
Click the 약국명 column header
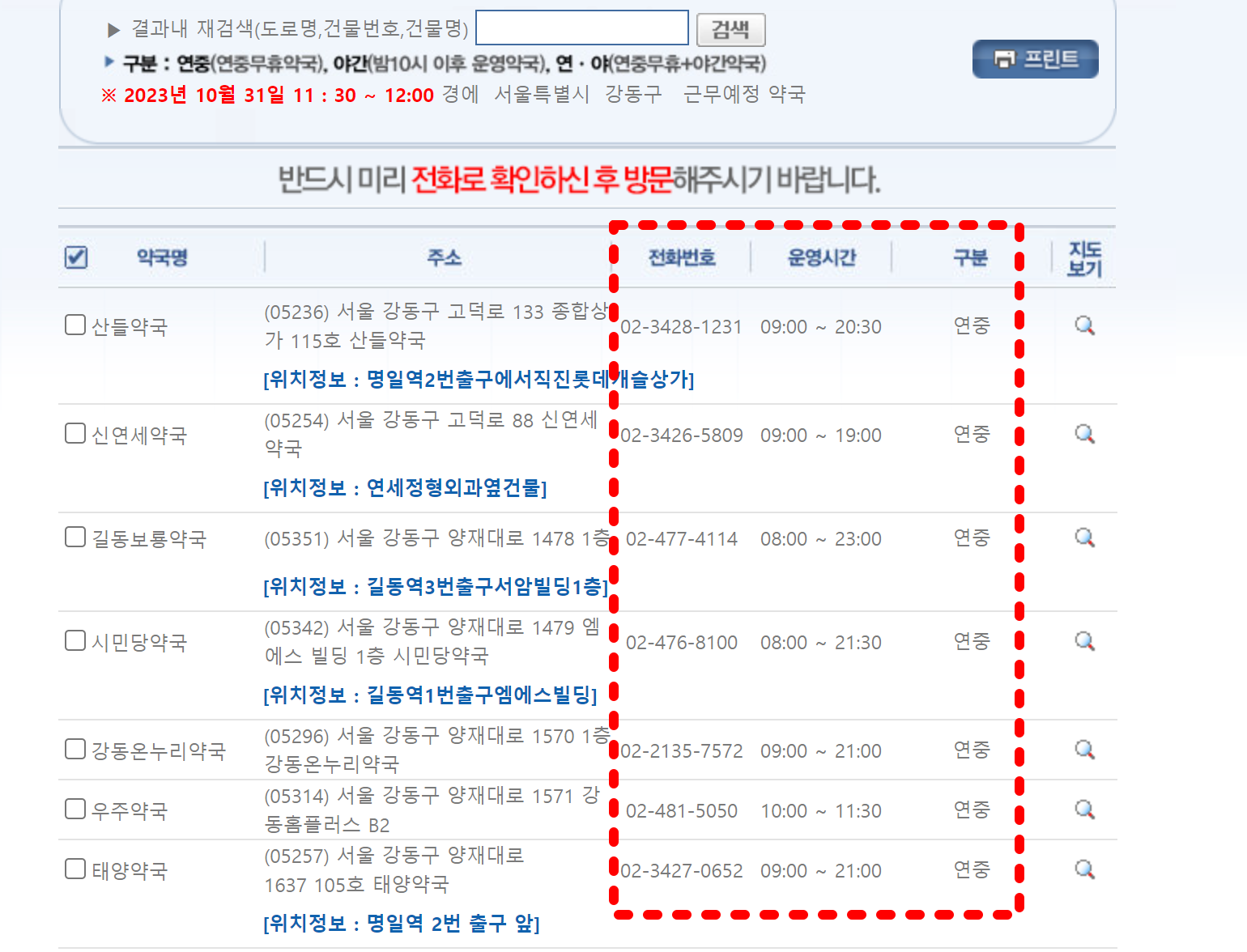(162, 257)
